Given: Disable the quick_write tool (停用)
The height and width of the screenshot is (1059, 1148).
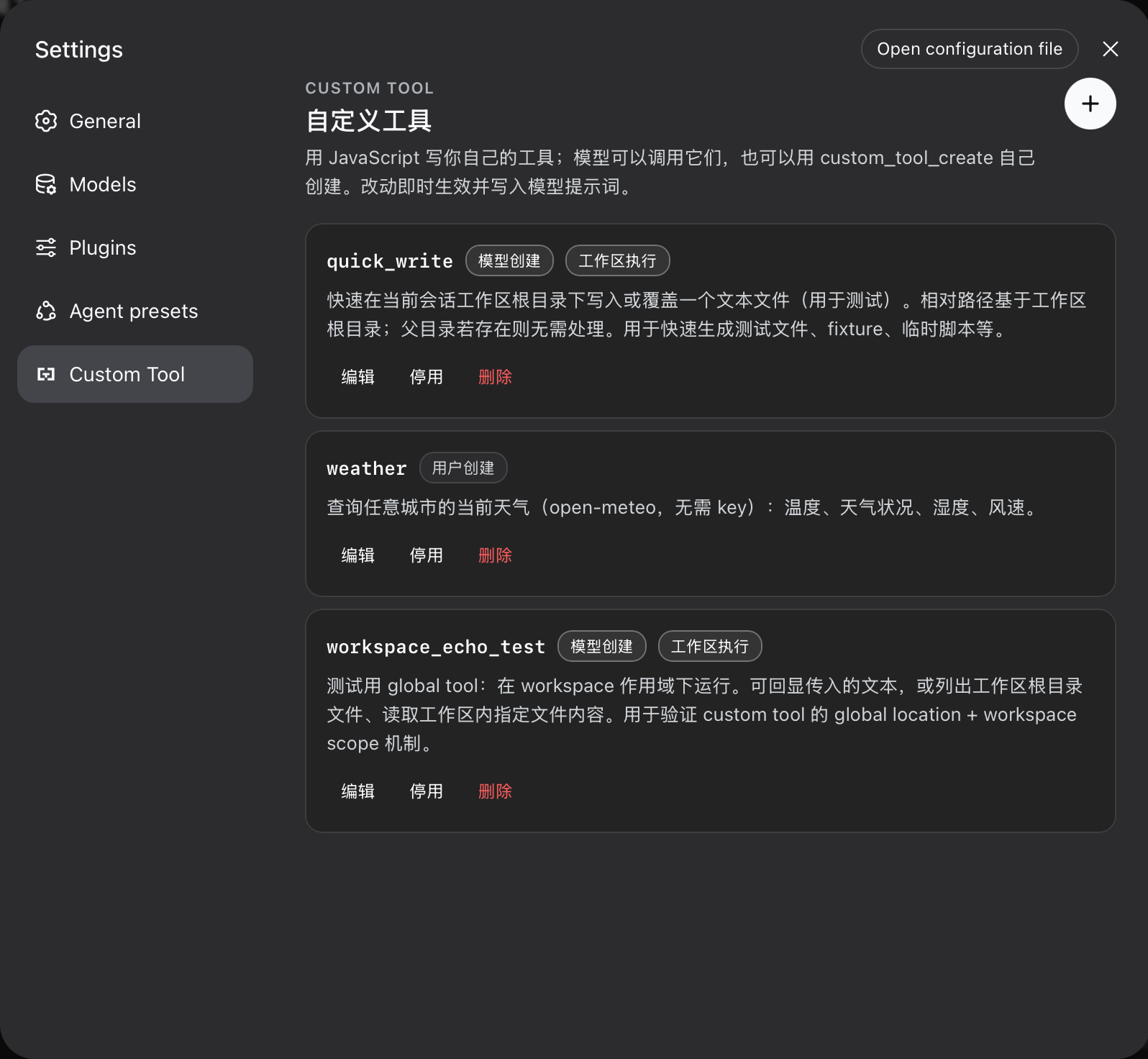Looking at the screenshot, I should click(x=427, y=377).
